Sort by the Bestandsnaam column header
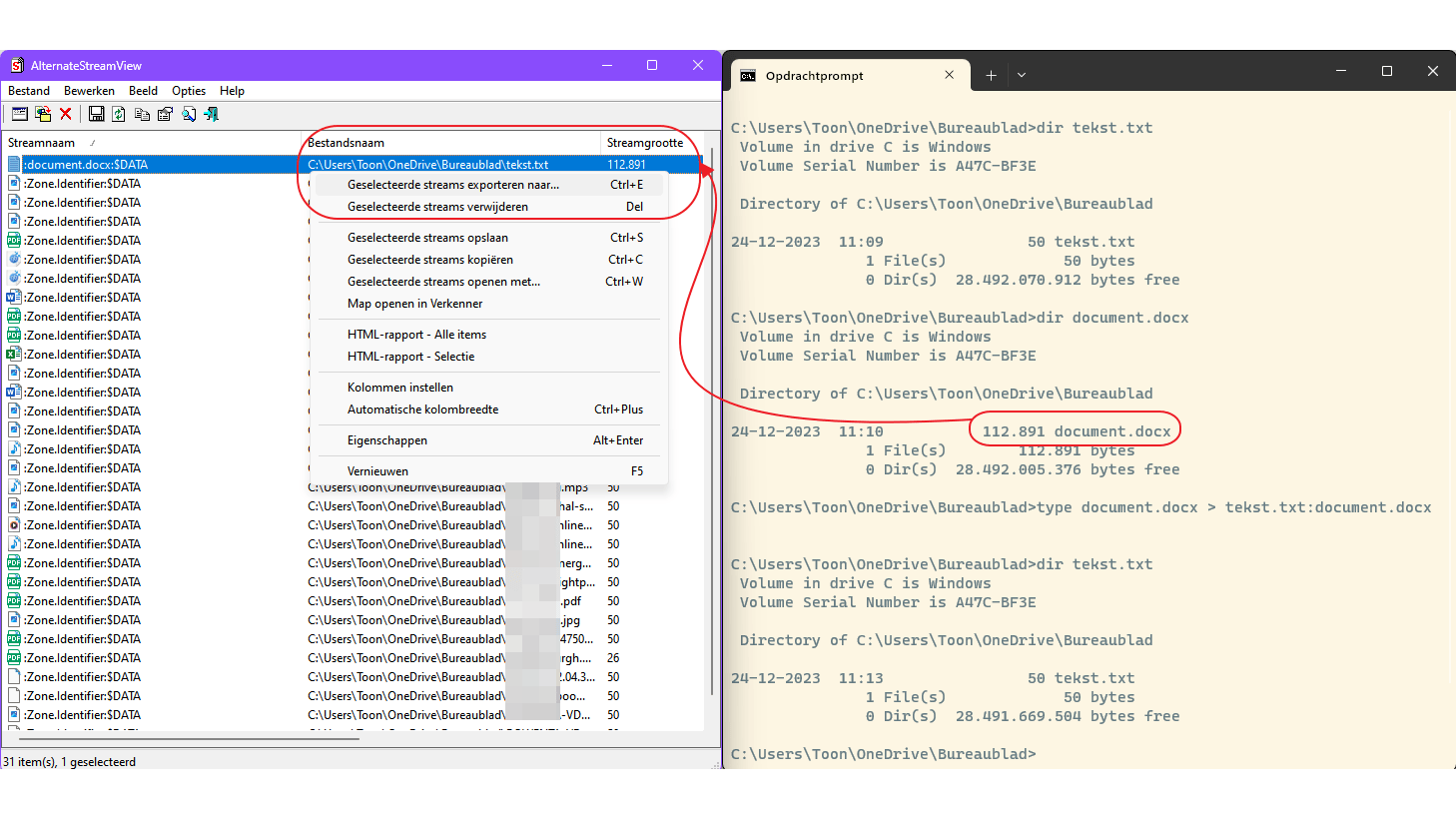This screenshot has height=819, width=1456. [x=450, y=143]
